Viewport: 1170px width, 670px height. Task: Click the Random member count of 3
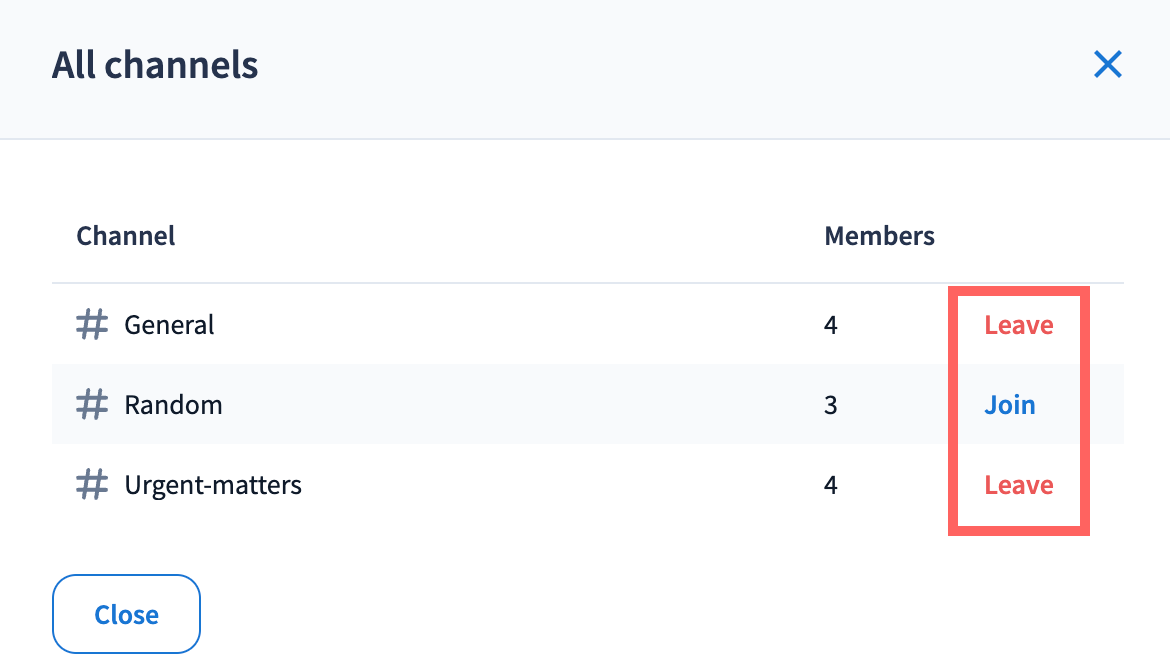pyautogui.click(x=831, y=405)
